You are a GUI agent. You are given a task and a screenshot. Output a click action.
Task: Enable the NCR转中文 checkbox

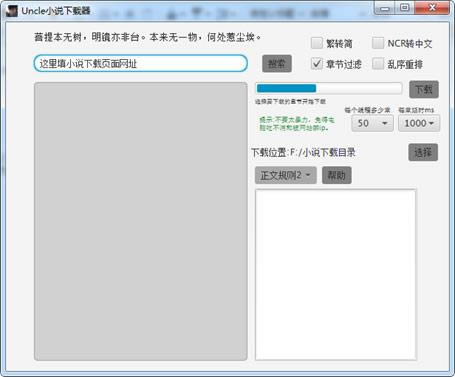pos(378,43)
